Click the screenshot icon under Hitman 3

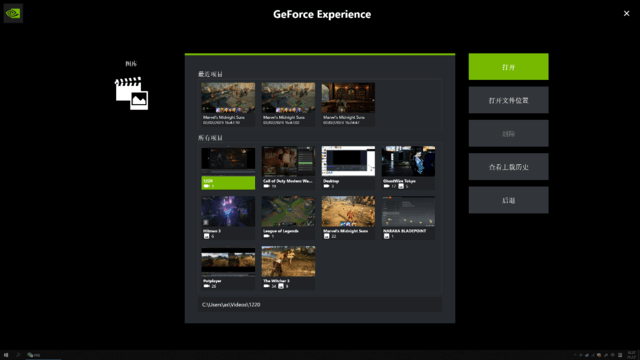207,236
